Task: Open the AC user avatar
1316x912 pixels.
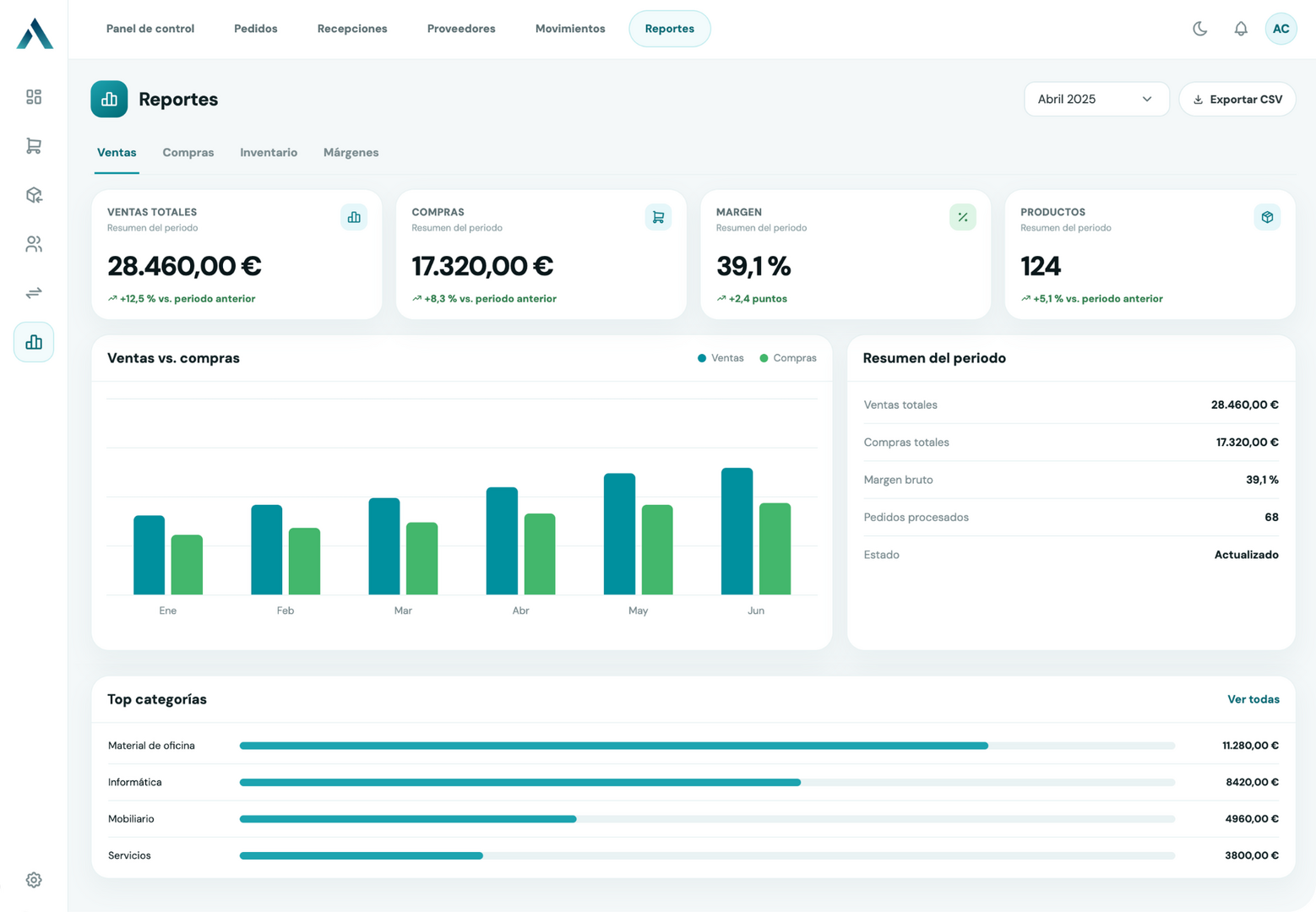Action: (x=1281, y=29)
